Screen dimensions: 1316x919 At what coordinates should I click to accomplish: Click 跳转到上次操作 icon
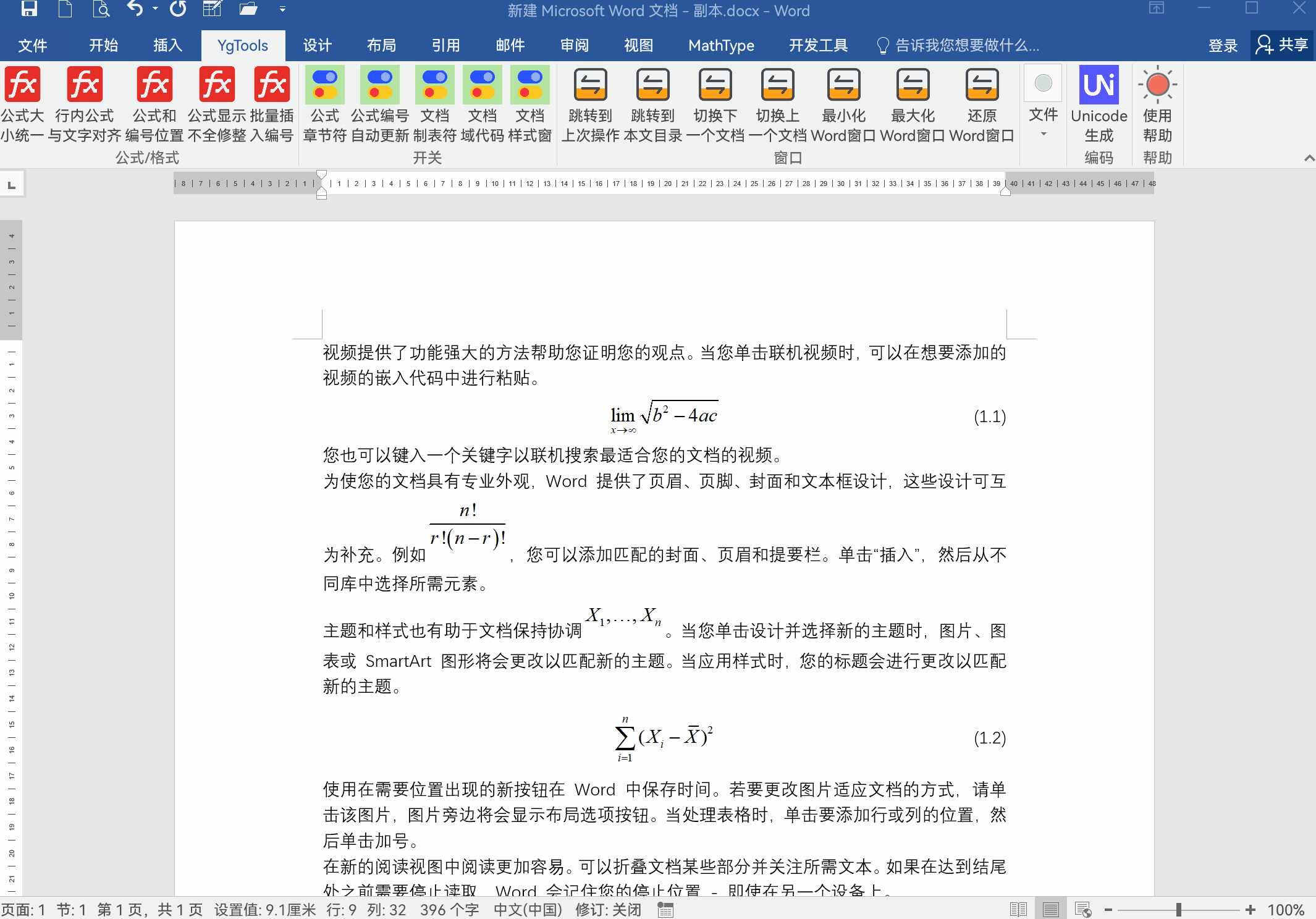click(x=590, y=85)
